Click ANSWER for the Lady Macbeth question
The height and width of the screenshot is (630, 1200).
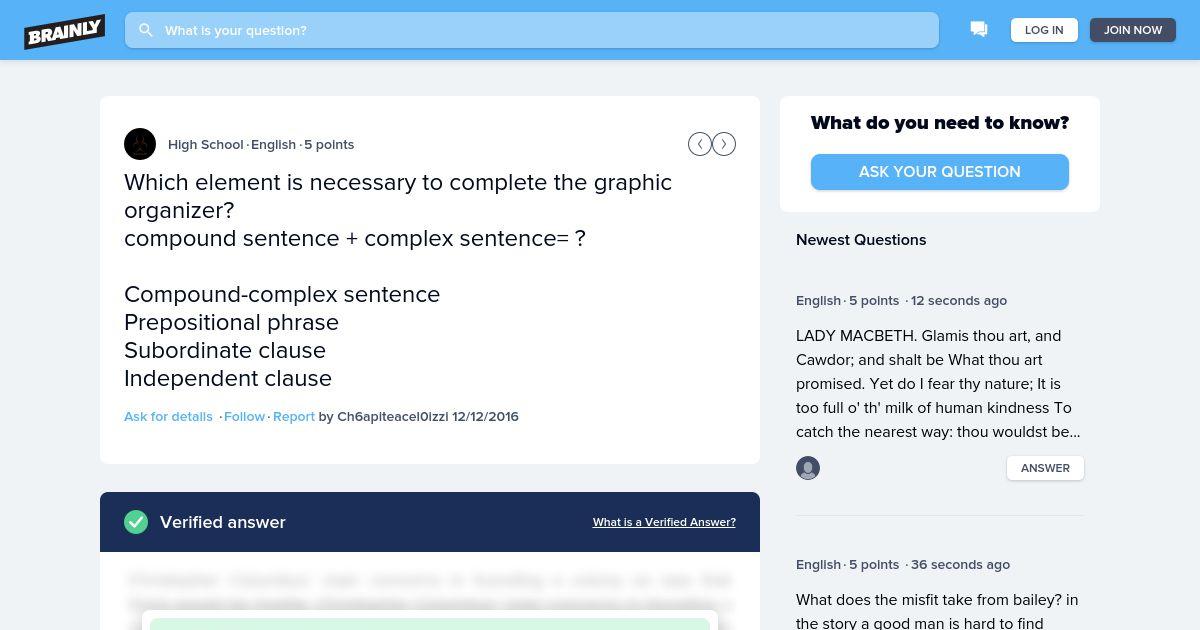[1045, 468]
